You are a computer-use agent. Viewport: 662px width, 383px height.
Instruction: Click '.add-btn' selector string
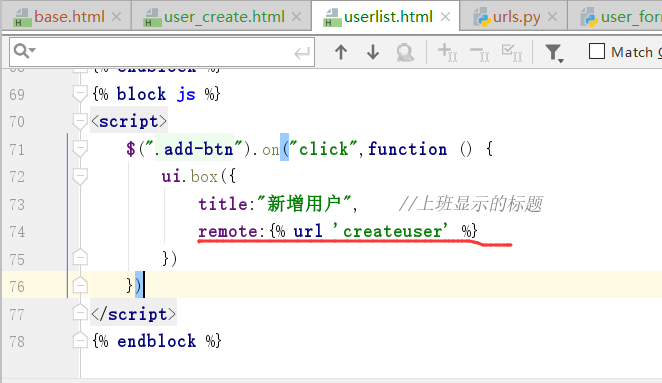tap(194, 149)
